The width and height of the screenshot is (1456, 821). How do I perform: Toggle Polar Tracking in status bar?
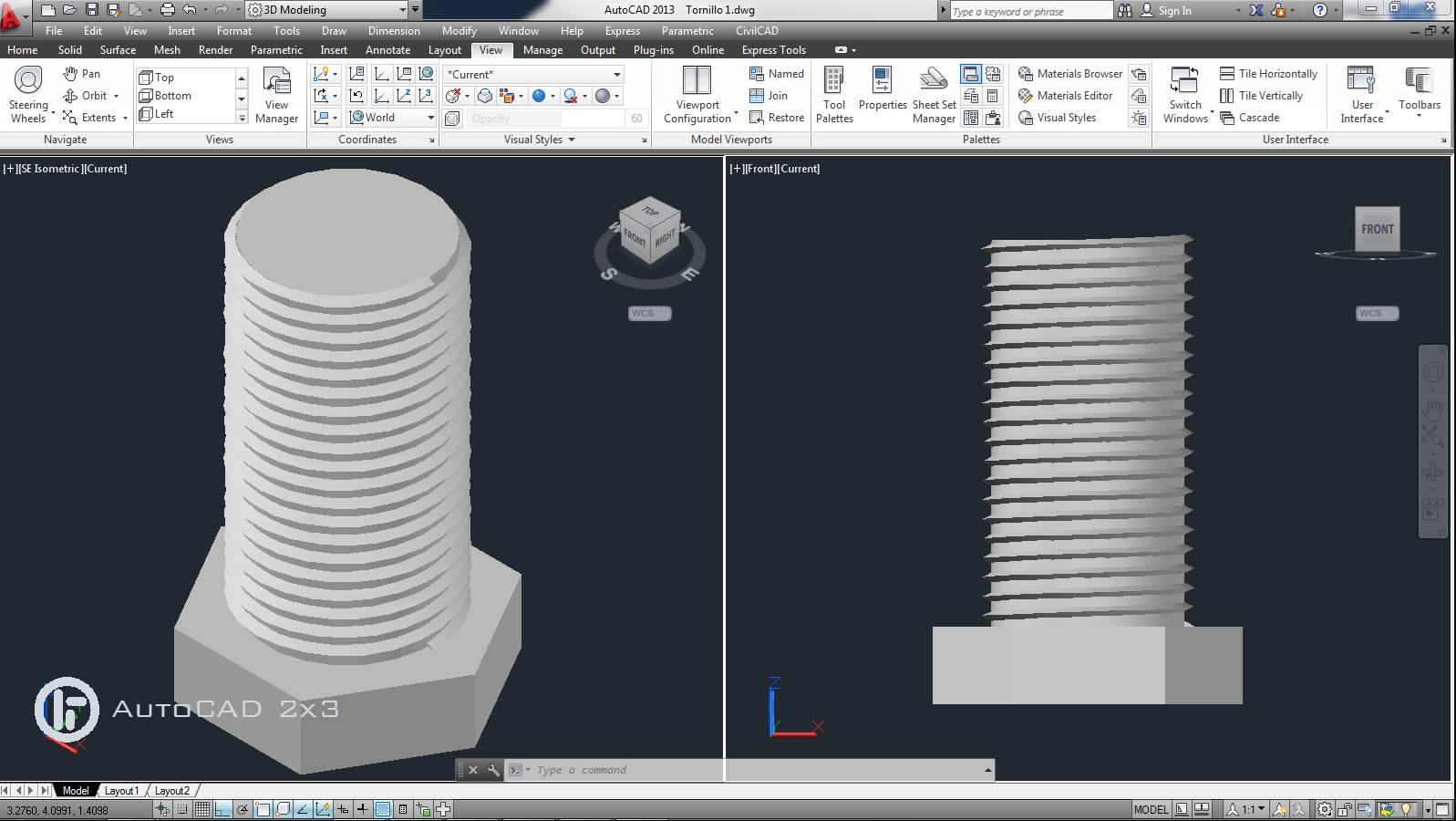(x=243, y=809)
